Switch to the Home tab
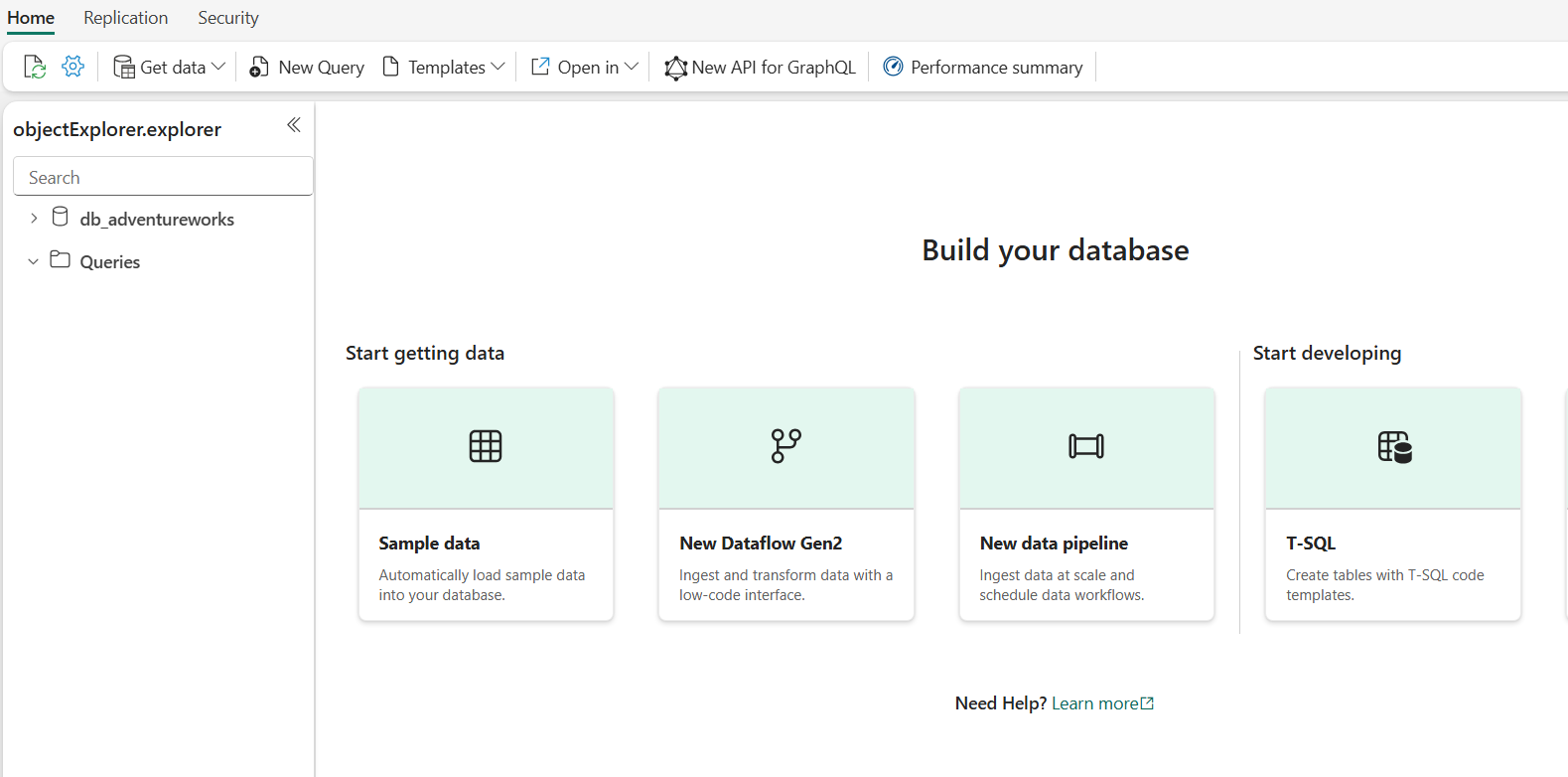This screenshot has width=1568, height=777. [31, 18]
